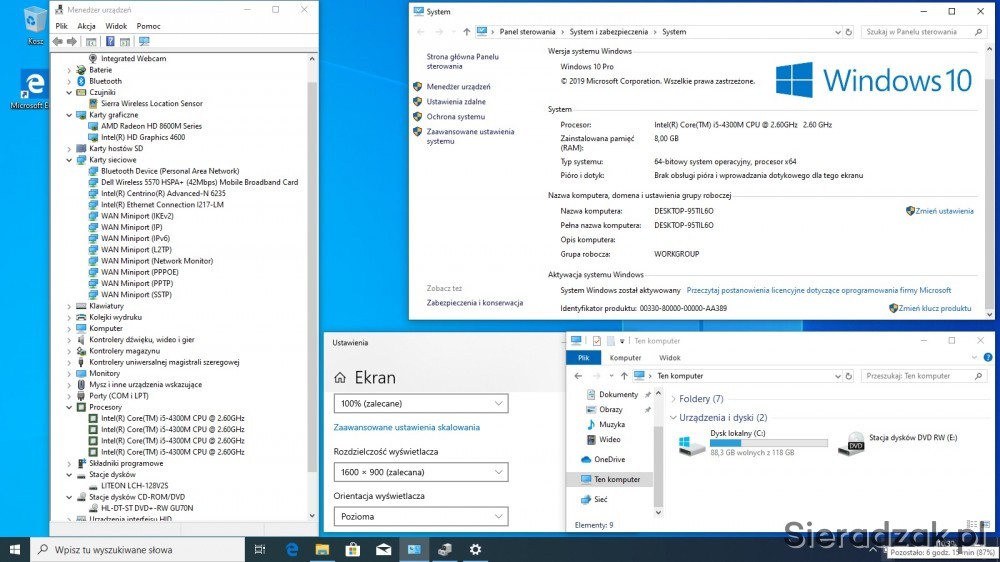Select AMD Radeon HD 8600M Series device
Screen dimensions: 1000x562
151,126
